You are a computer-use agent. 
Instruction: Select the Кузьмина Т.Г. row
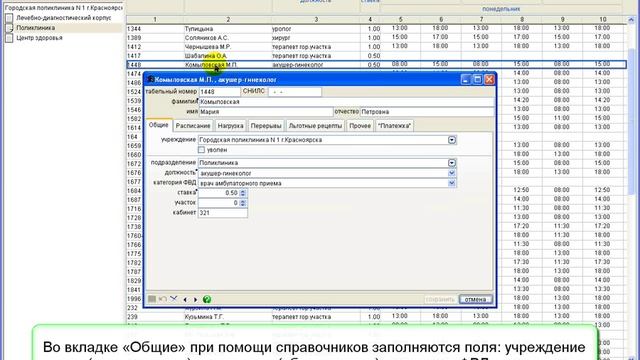pos(376,317)
